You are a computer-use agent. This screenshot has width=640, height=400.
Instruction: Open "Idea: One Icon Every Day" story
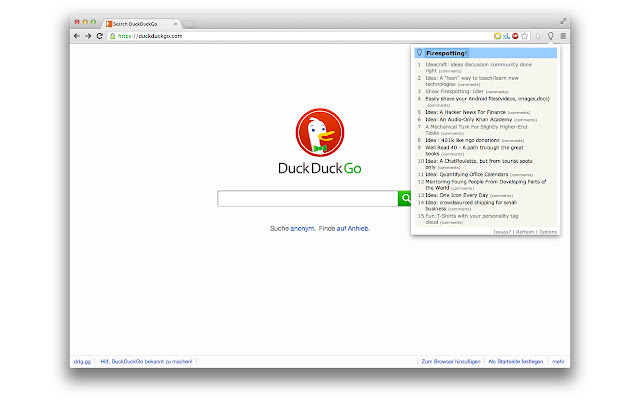[x=456, y=195]
